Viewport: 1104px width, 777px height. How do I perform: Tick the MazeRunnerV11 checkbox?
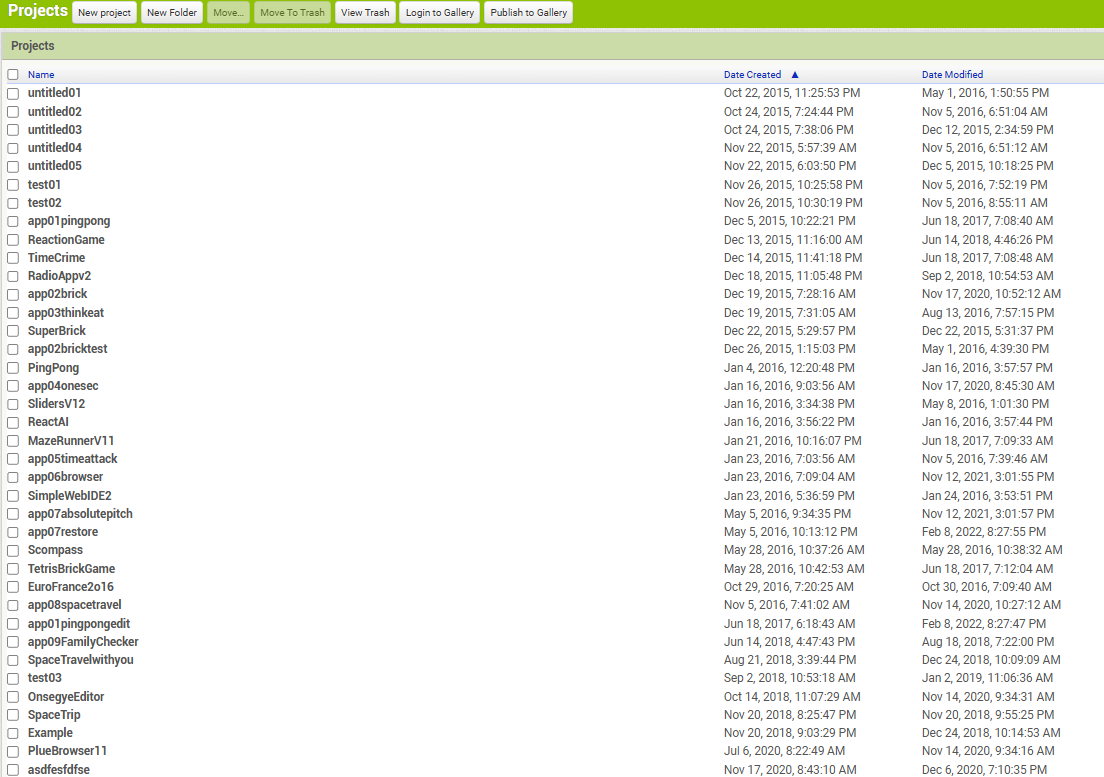click(13, 441)
